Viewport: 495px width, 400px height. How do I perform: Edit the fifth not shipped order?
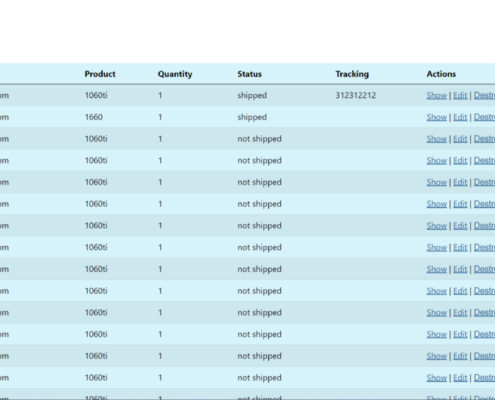tap(460, 226)
